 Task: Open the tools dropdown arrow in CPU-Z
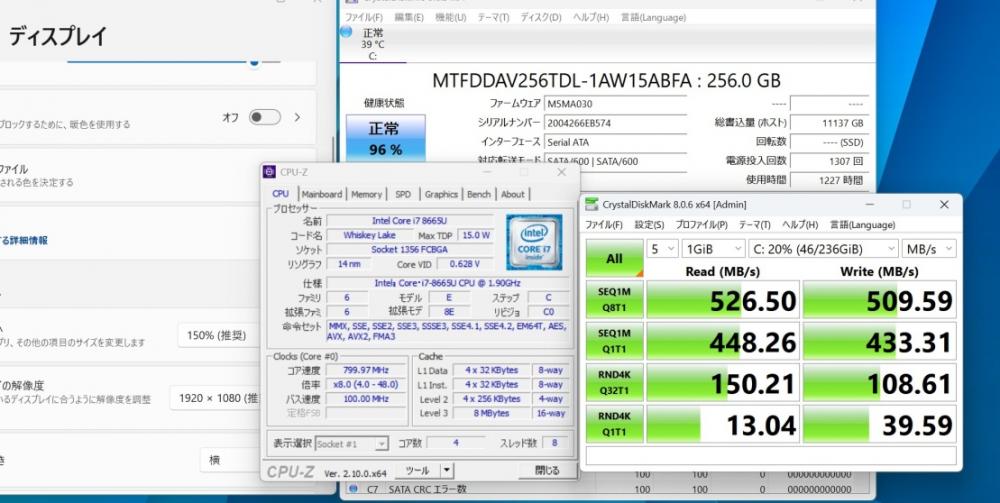point(447,470)
